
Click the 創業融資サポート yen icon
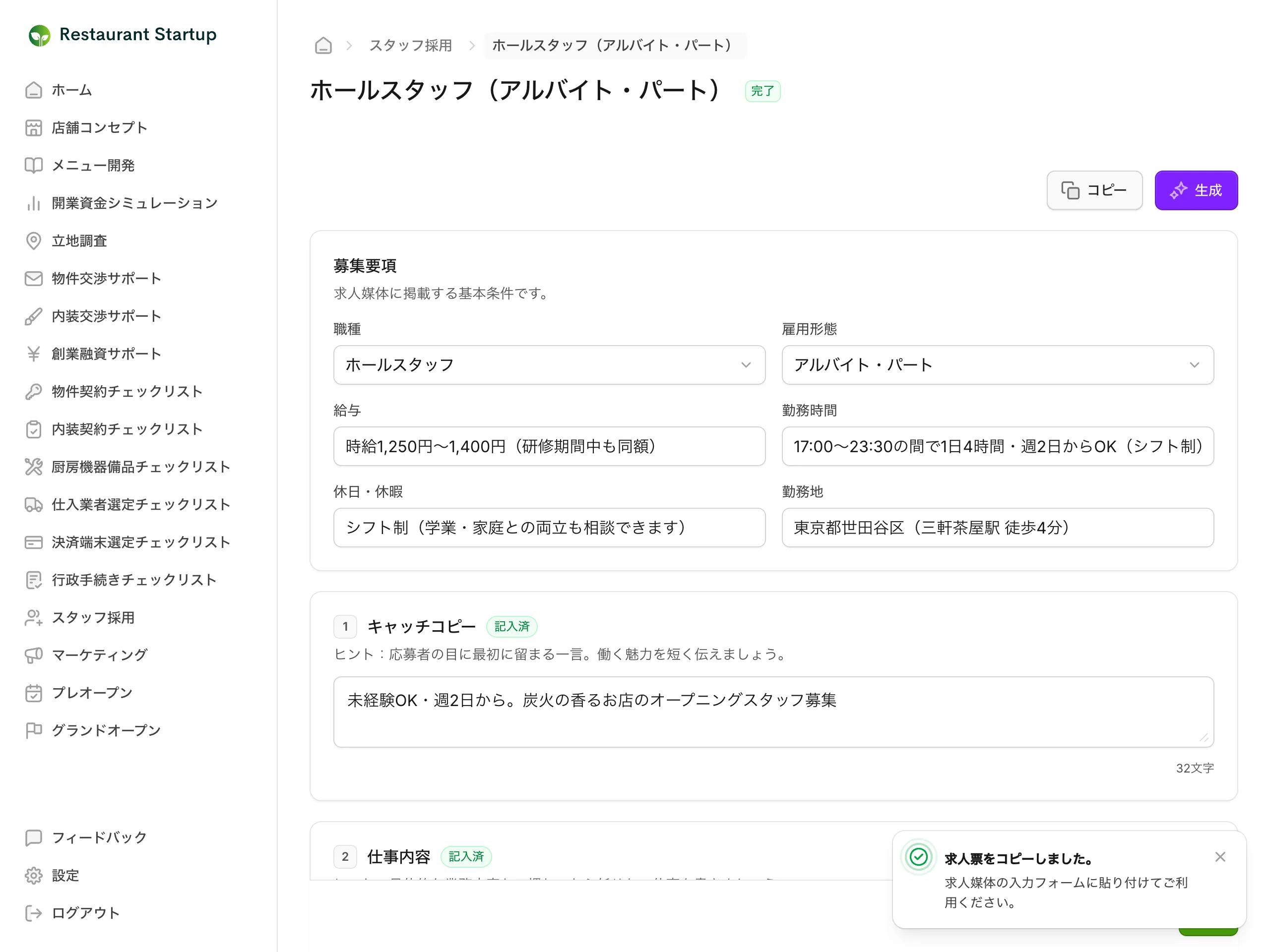[34, 354]
